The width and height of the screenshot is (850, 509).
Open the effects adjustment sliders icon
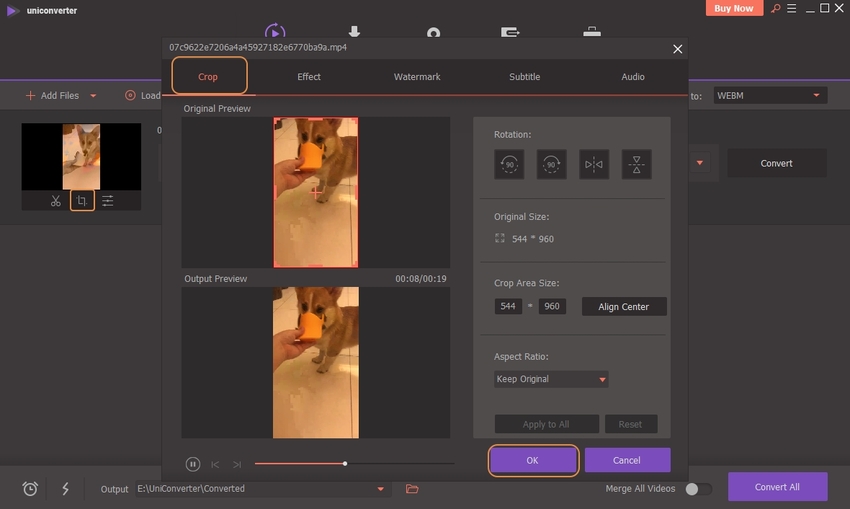coord(107,201)
